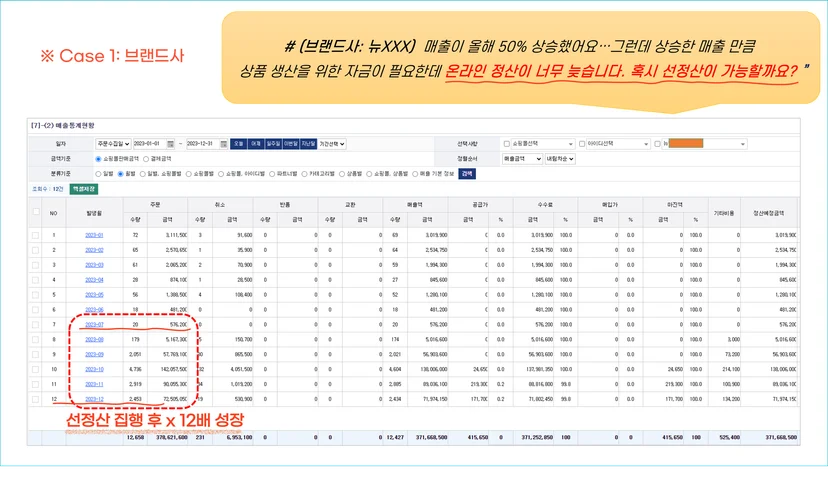This screenshot has height=485, width=828.
Task: Tick the checkbox for row 2023-04
Action: point(35,280)
